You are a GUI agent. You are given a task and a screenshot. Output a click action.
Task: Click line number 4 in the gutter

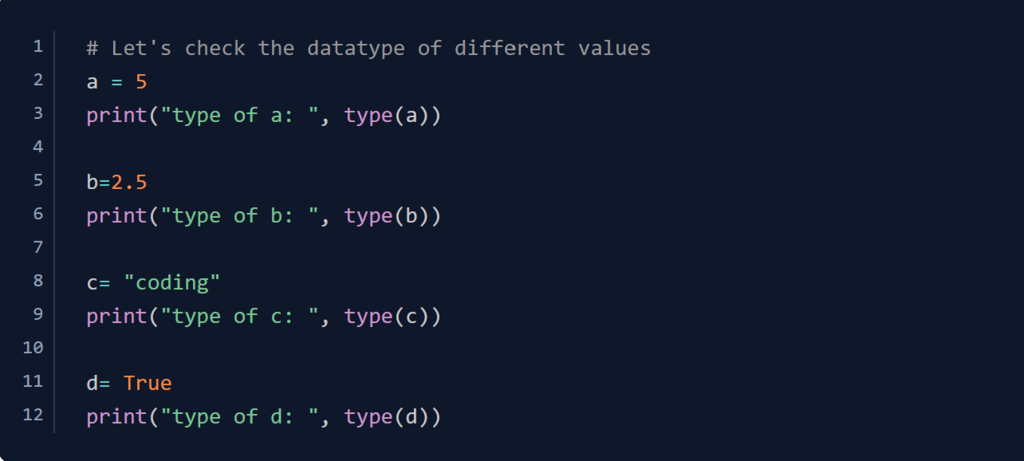[x=38, y=147]
